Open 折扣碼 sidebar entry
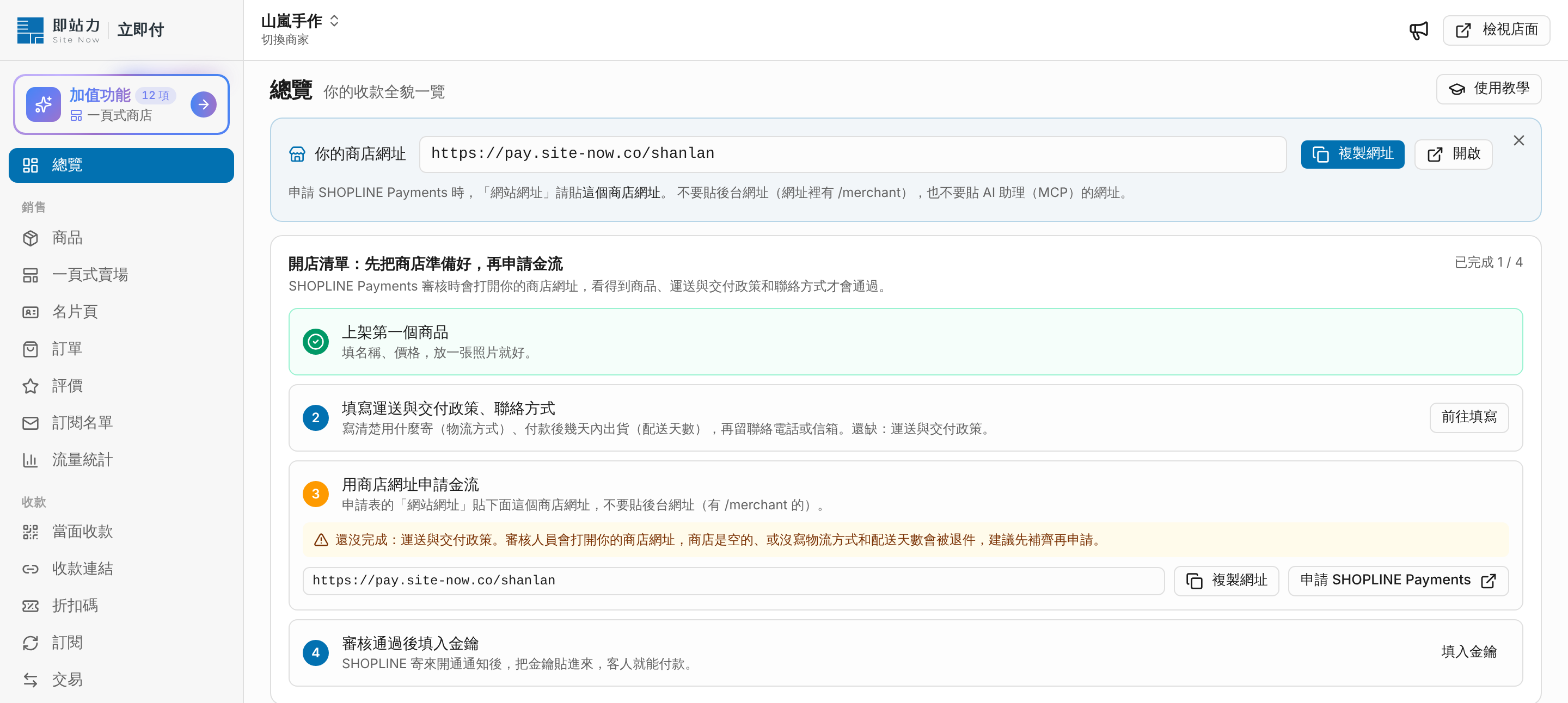The height and width of the screenshot is (703, 1568). (121, 606)
